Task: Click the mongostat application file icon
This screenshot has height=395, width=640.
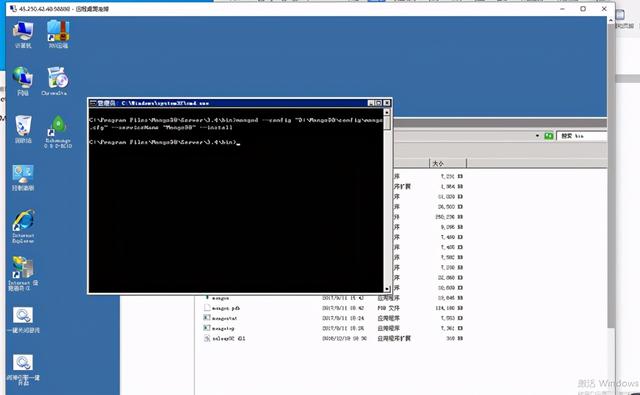Action: point(207,318)
